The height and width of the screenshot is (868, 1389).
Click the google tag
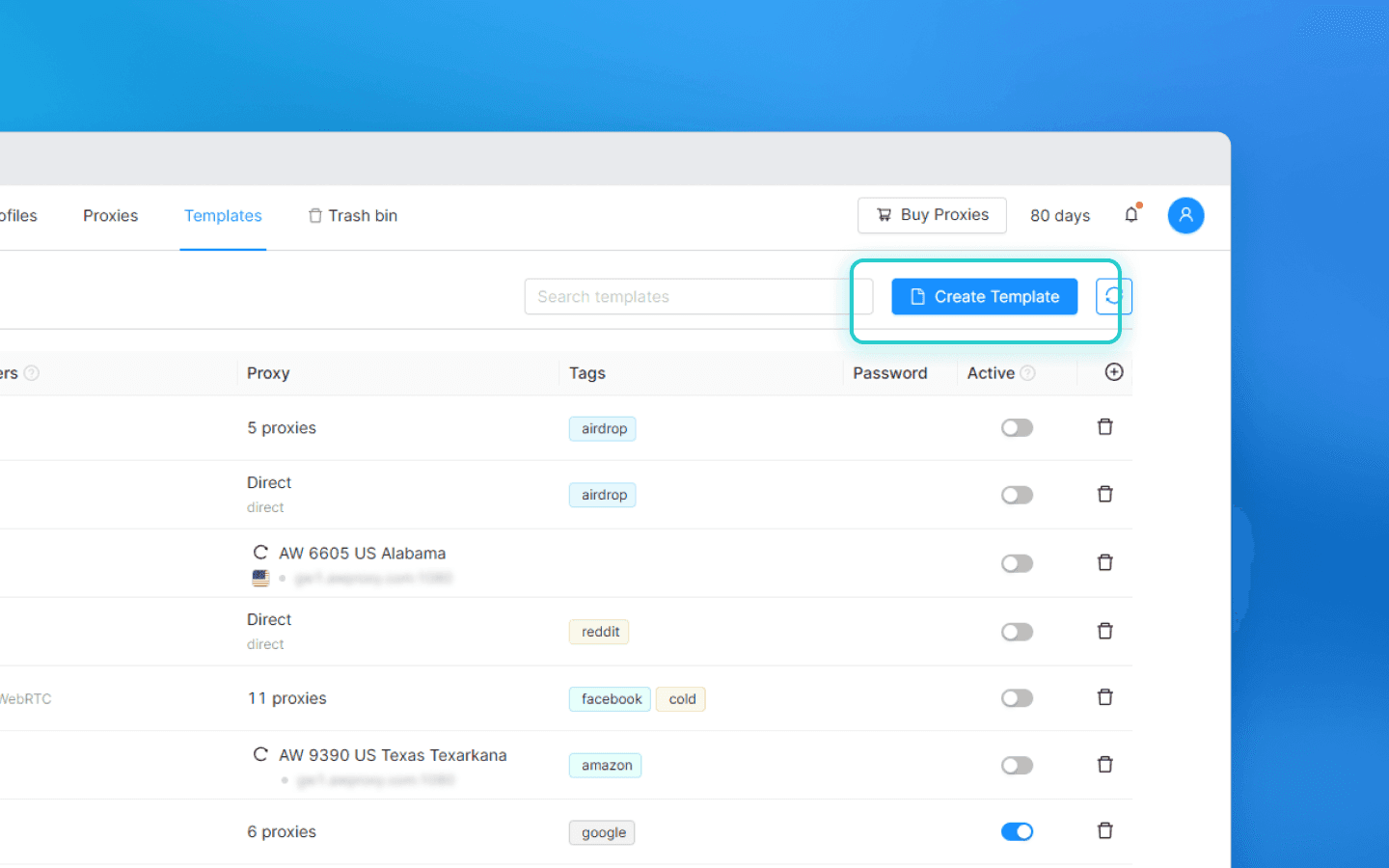pyautogui.click(x=603, y=833)
